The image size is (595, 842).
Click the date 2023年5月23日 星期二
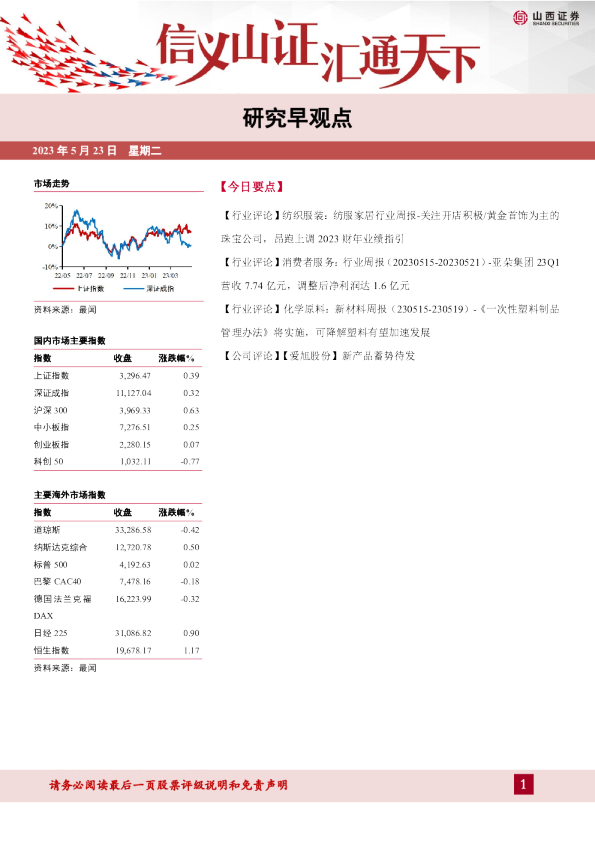tap(97, 151)
